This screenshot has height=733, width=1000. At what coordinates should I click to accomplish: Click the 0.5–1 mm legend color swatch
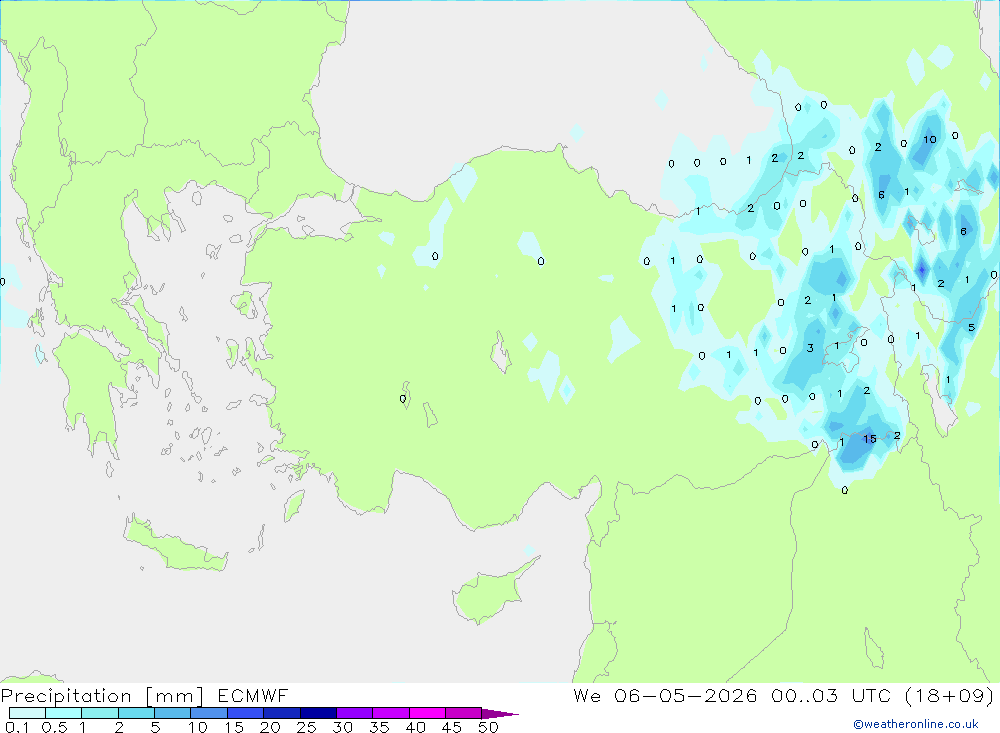click(64, 713)
